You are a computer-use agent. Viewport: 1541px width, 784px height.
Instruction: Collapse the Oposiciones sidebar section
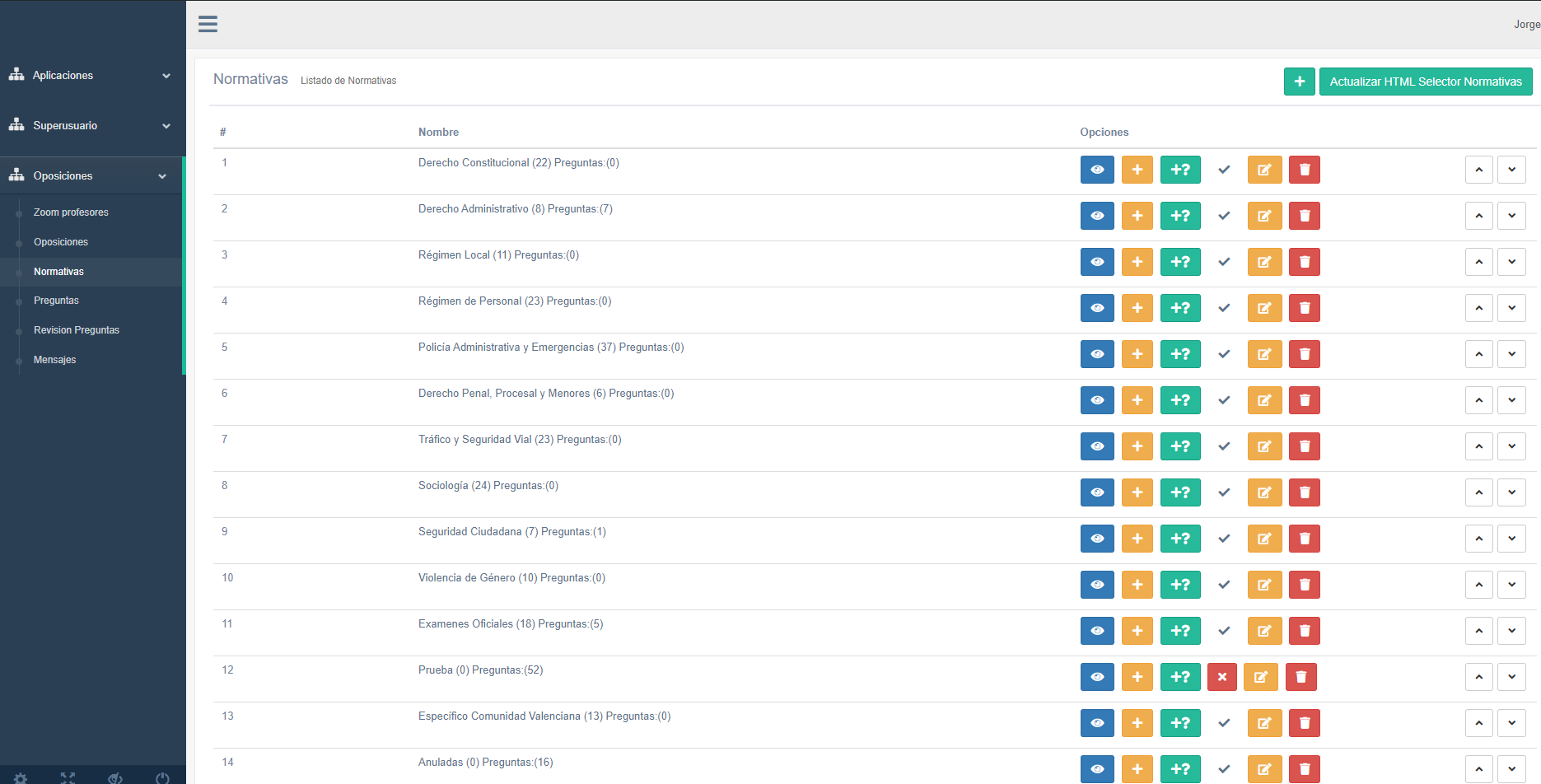tap(91, 175)
